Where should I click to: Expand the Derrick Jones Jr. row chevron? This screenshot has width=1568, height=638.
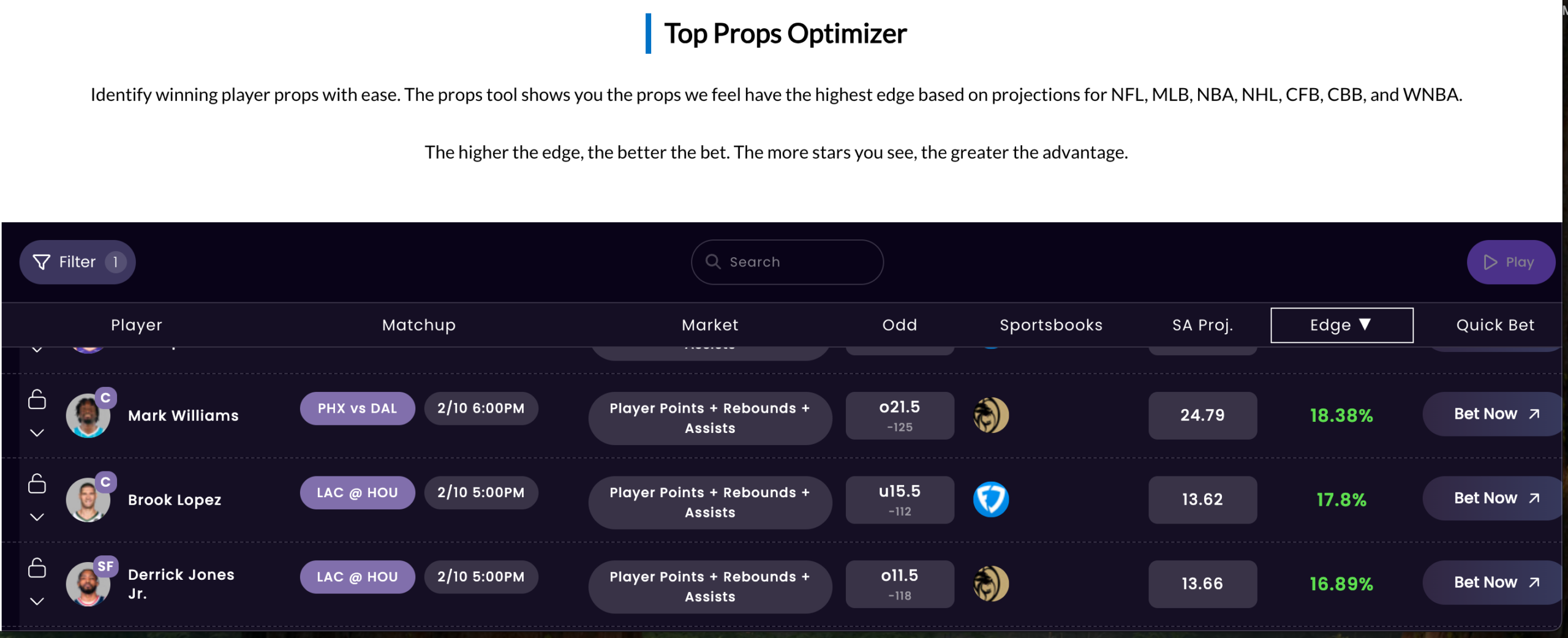click(x=37, y=601)
